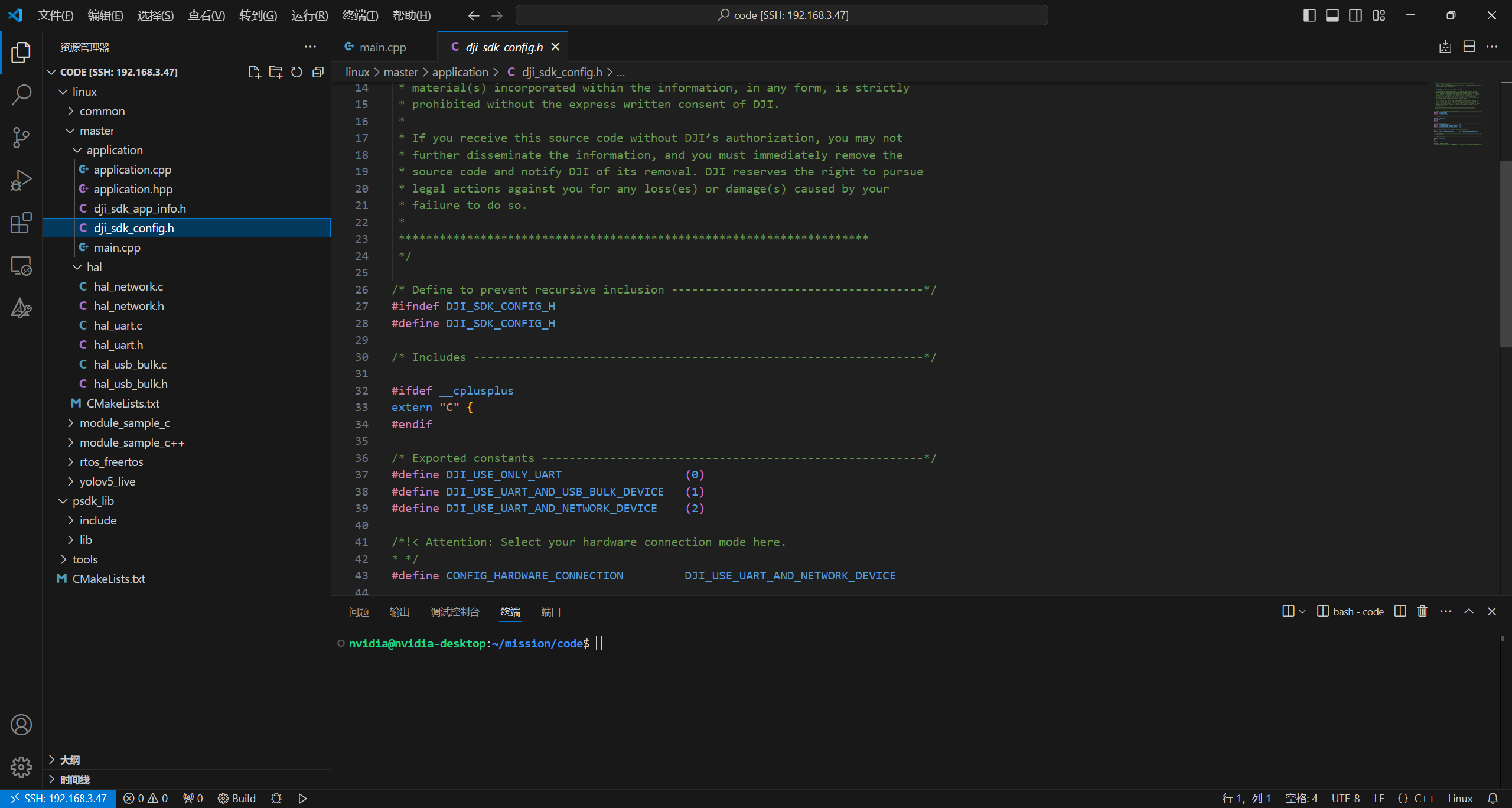
Task: Open the Source Control view
Action: click(x=21, y=137)
